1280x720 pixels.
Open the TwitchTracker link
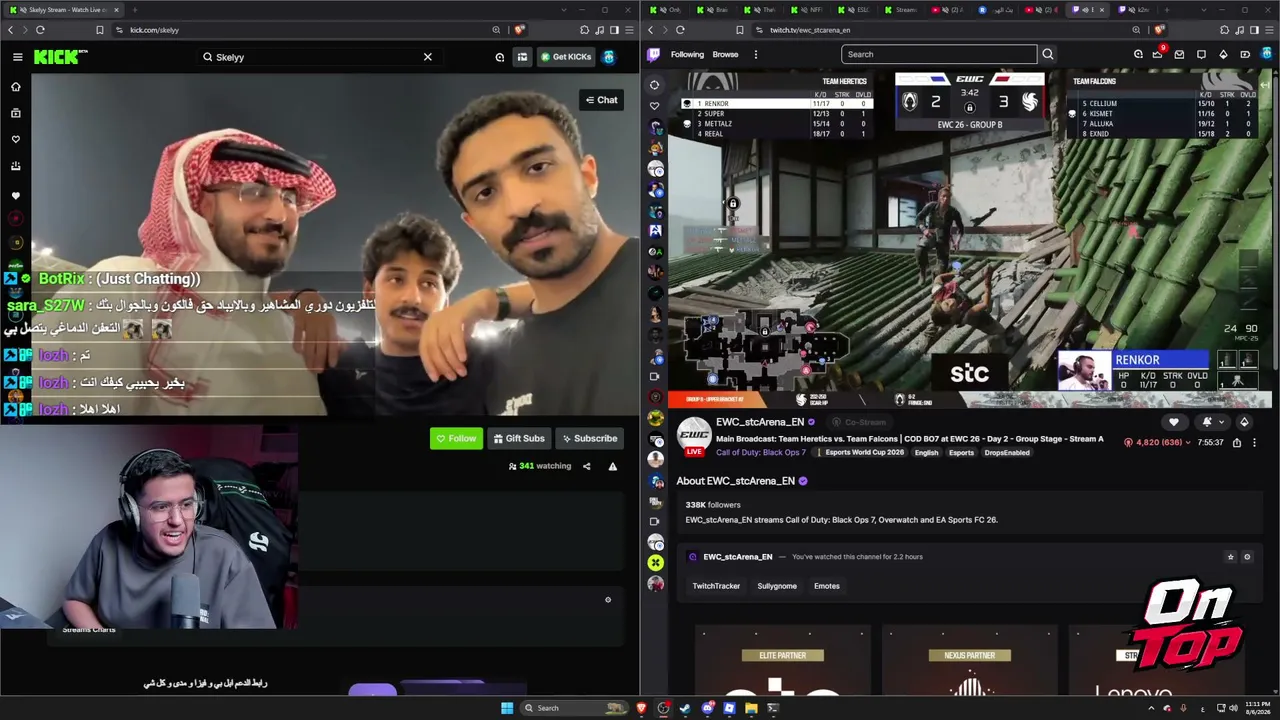coord(716,586)
